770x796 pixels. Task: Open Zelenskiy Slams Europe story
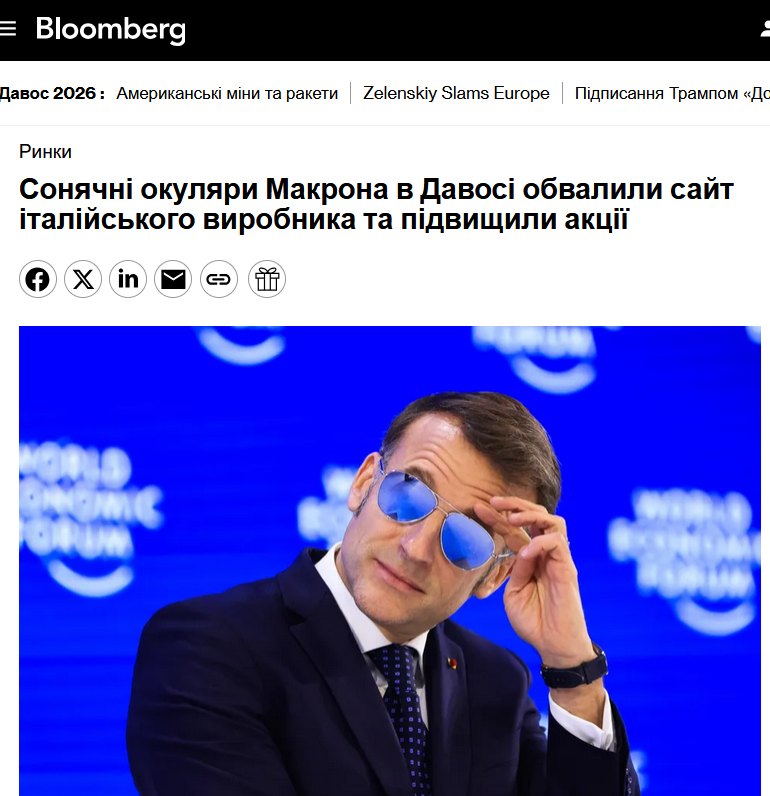pyautogui.click(x=456, y=93)
